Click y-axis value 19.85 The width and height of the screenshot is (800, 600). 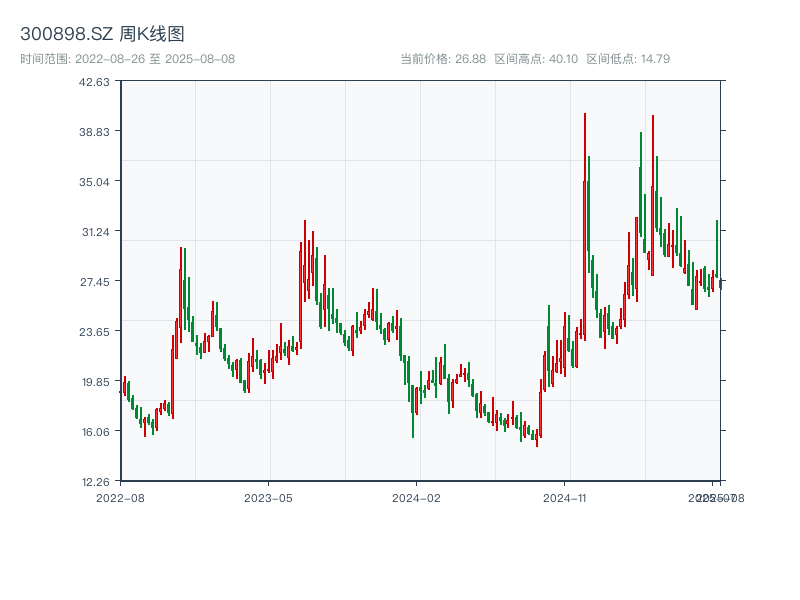point(95,382)
